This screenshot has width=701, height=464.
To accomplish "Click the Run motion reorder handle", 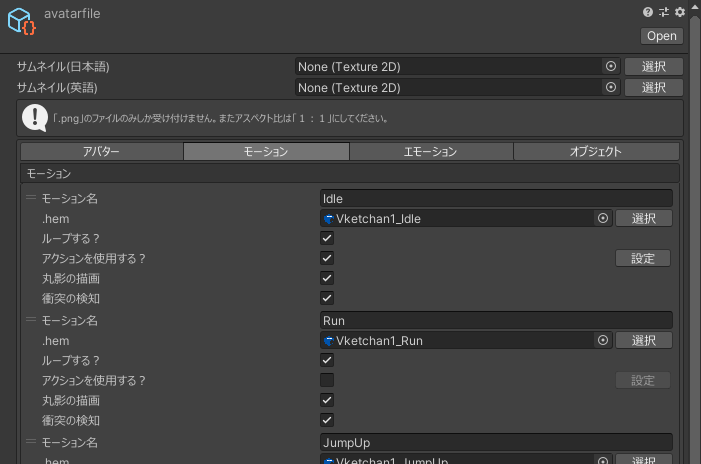I will (x=31, y=319).
